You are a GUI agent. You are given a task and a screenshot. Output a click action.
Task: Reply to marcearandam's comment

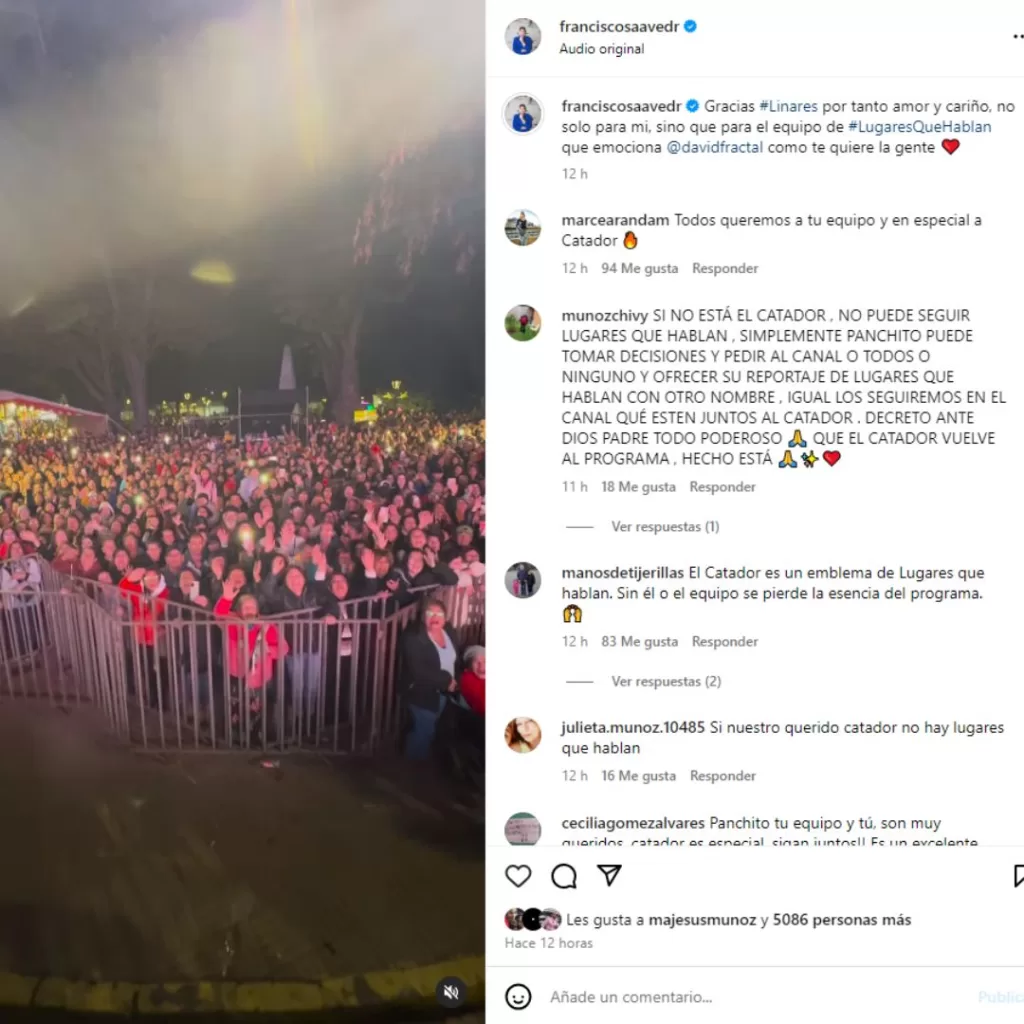coord(725,268)
